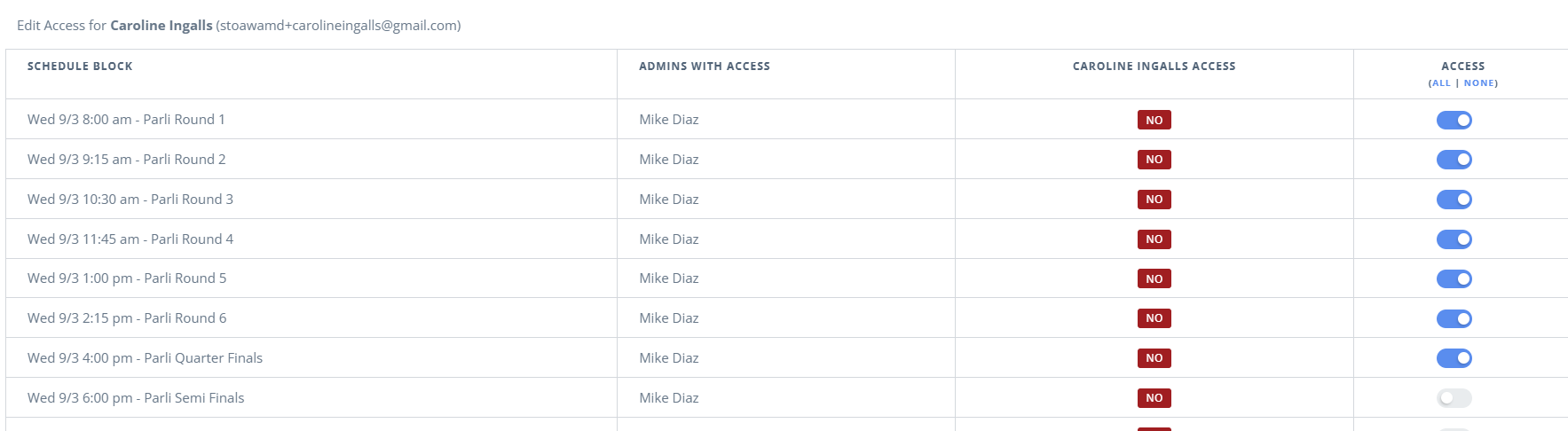The width and height of the screenshot is (1568, 431).
Task: Click Admins With Access column header
Action: point(705,67)
